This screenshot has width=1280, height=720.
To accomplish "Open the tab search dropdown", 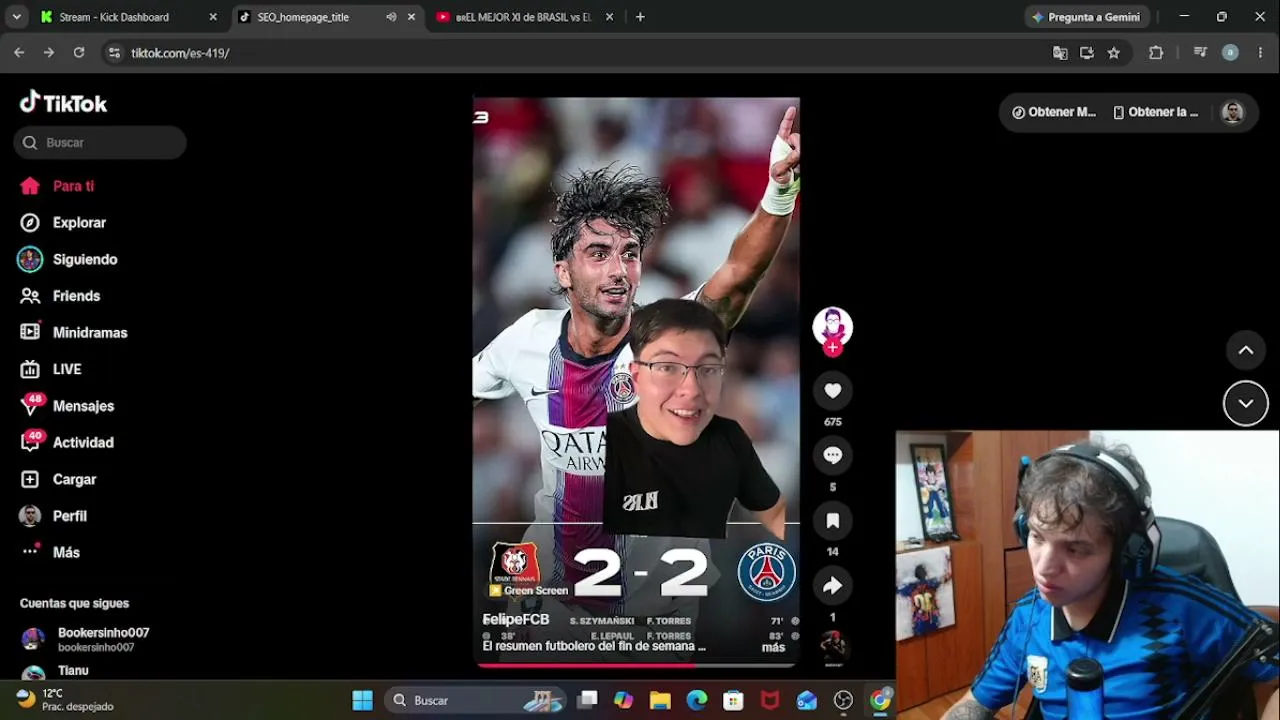I will click(16, 17).
